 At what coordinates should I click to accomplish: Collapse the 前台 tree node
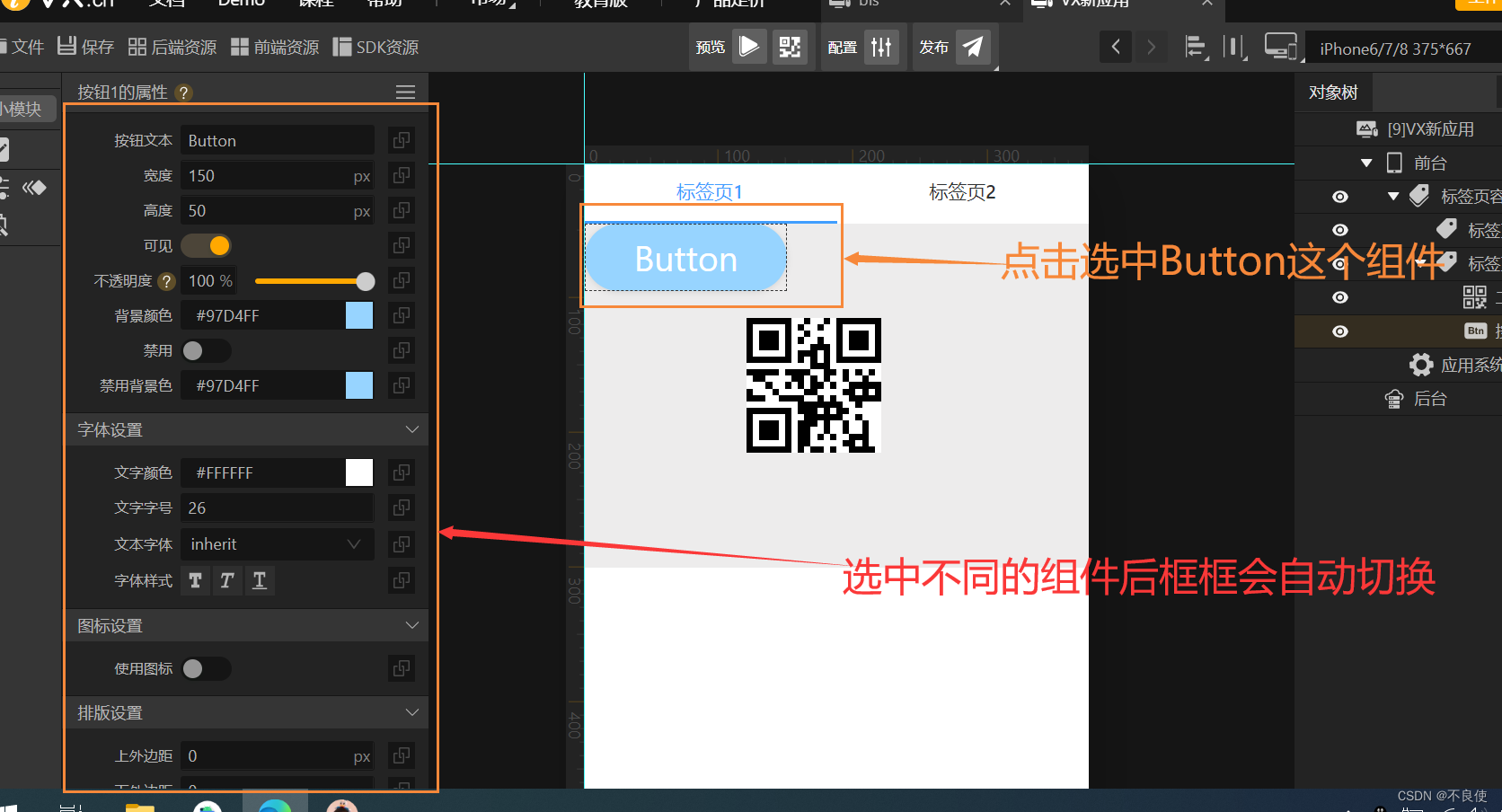(1366, 163)
